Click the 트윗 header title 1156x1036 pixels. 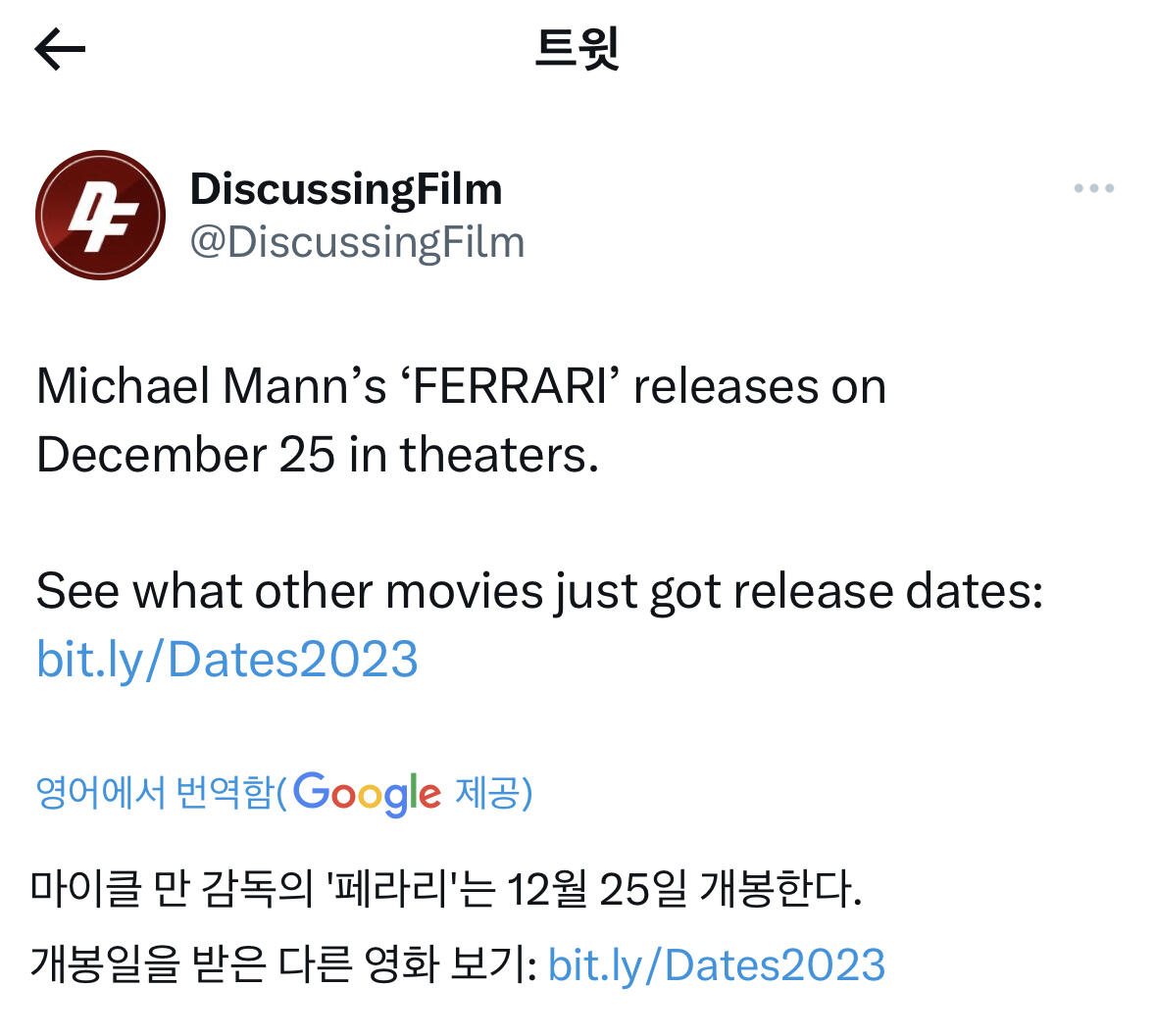[578, 49]
